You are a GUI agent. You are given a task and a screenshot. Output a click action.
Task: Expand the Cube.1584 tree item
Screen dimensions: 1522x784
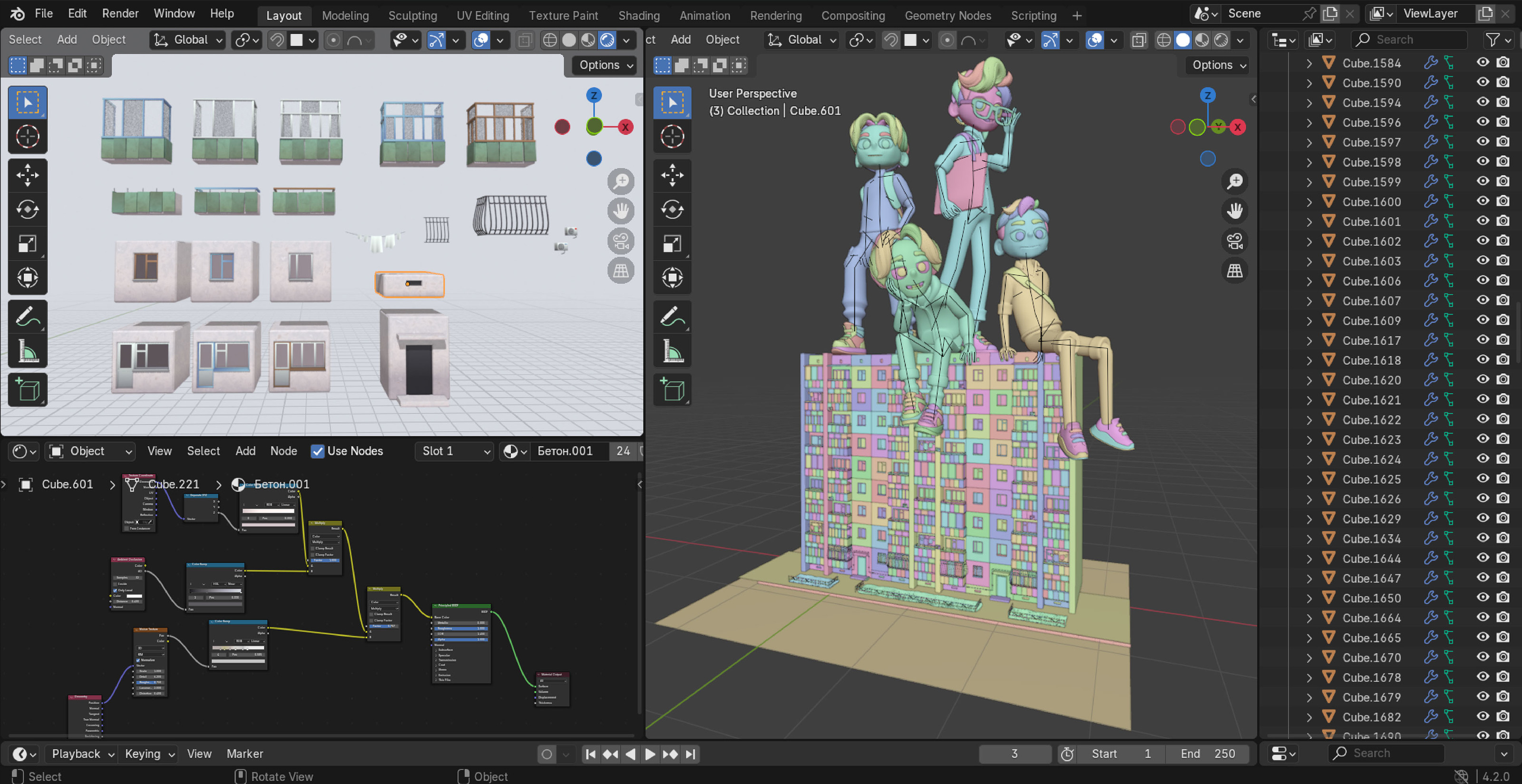pos(1309,63)
